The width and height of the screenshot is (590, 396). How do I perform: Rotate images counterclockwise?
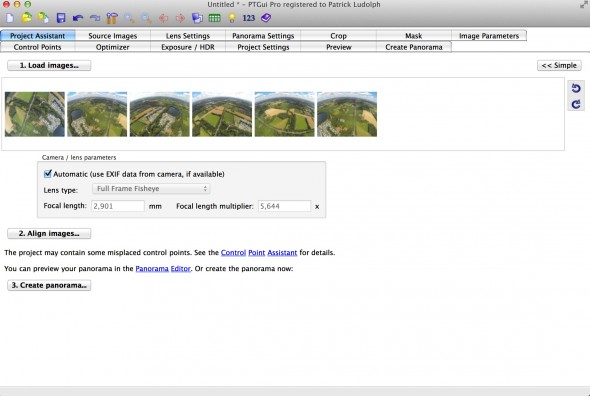[576, 88]
